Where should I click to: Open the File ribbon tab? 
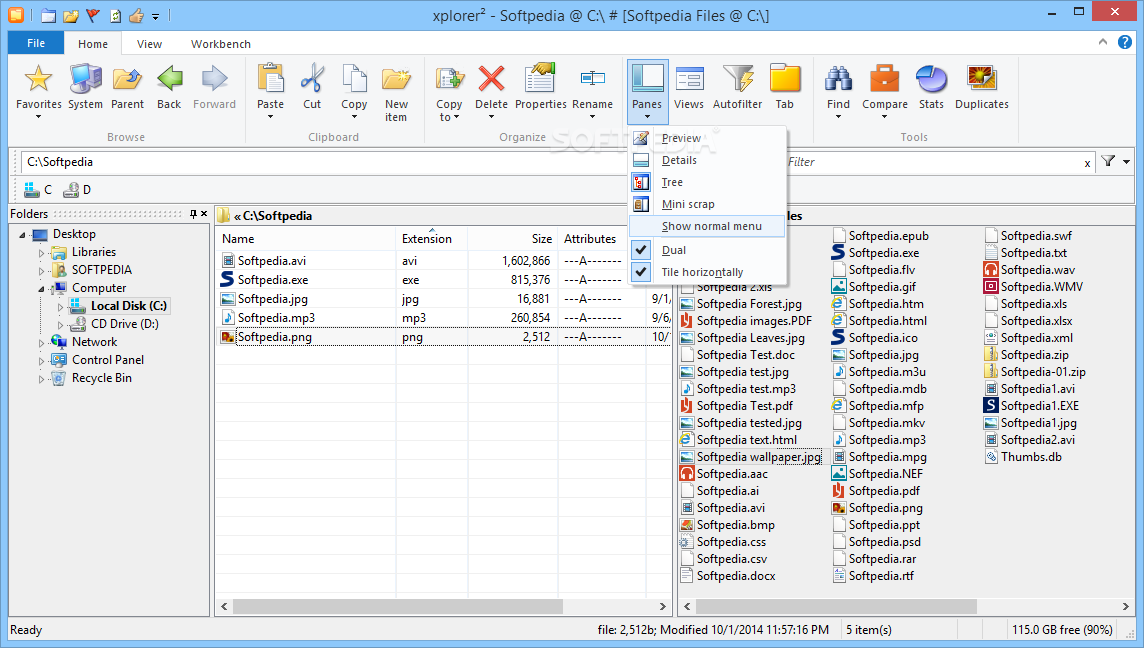(36, 43)
